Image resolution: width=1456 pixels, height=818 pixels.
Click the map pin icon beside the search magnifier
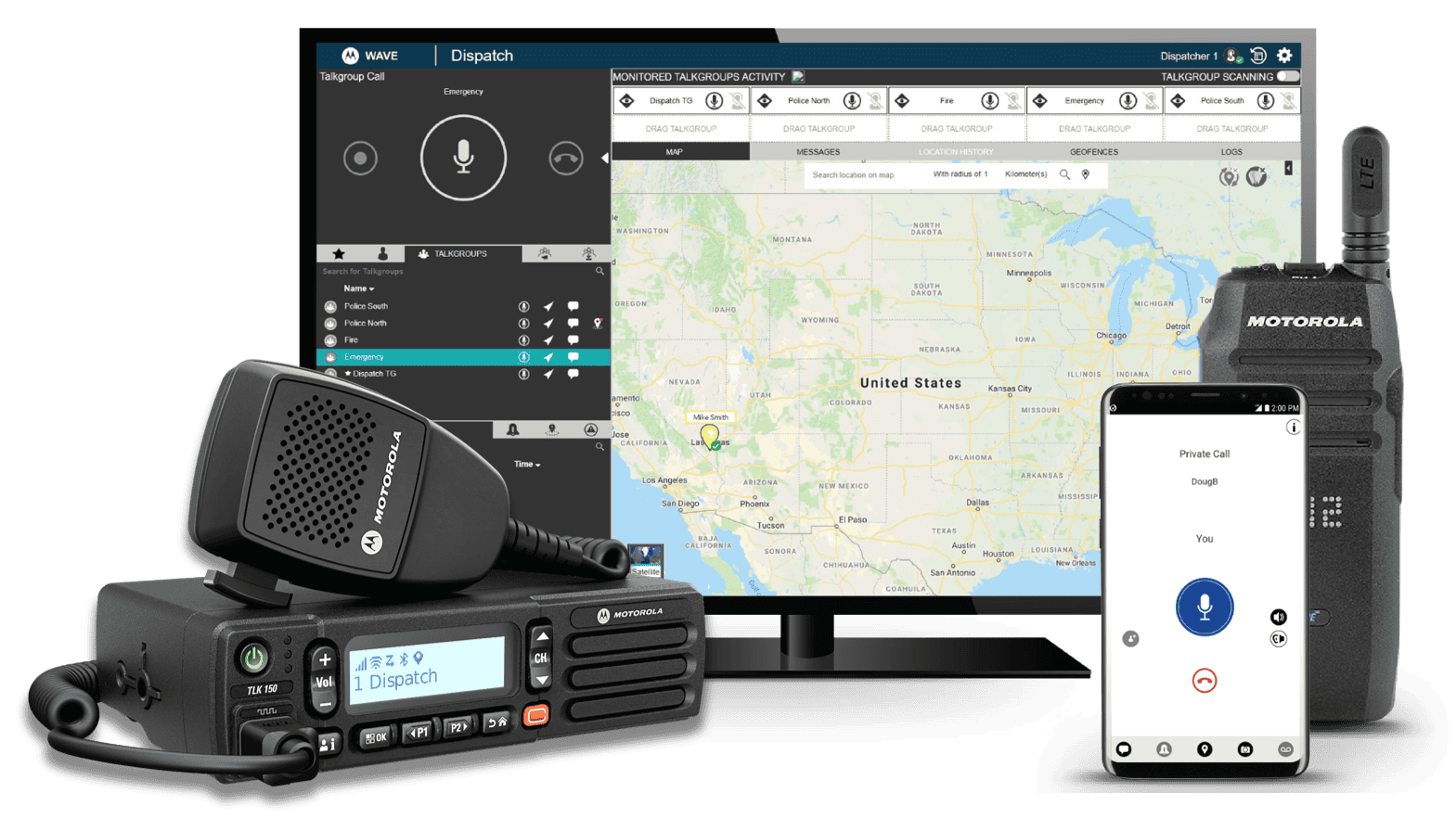coord(1085,174)
